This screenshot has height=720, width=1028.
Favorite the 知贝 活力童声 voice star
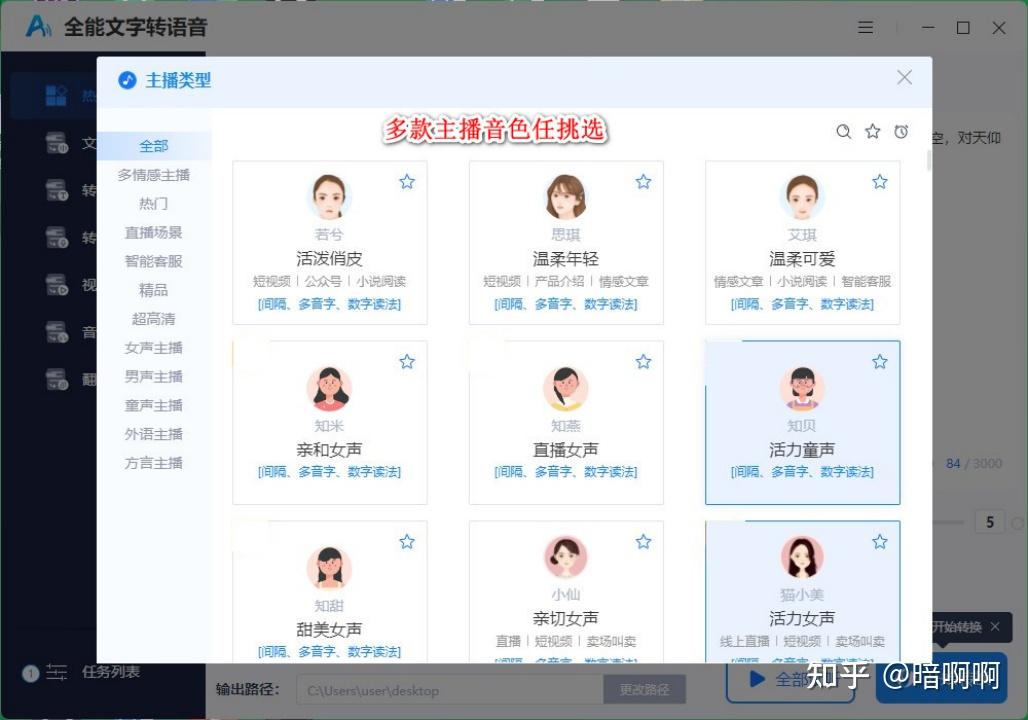(x=880, y=361)
